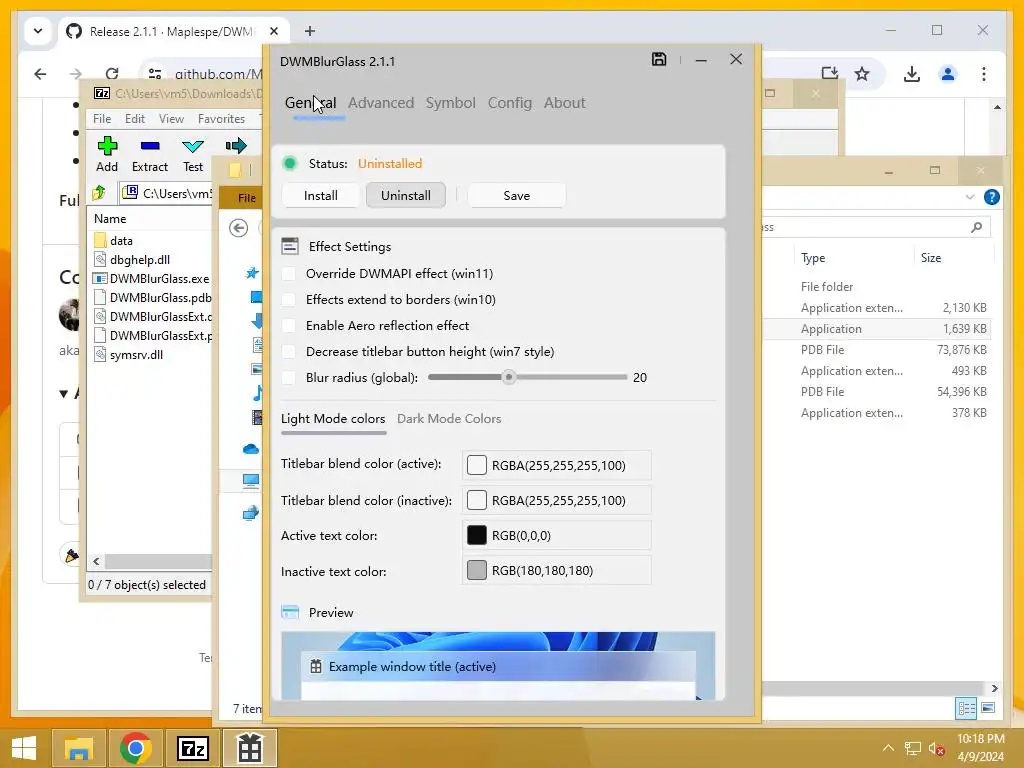This screenshot has height=768, width=1024.
Task: Click the Extract icon in 7-Zip
Action: coord(150,146)
